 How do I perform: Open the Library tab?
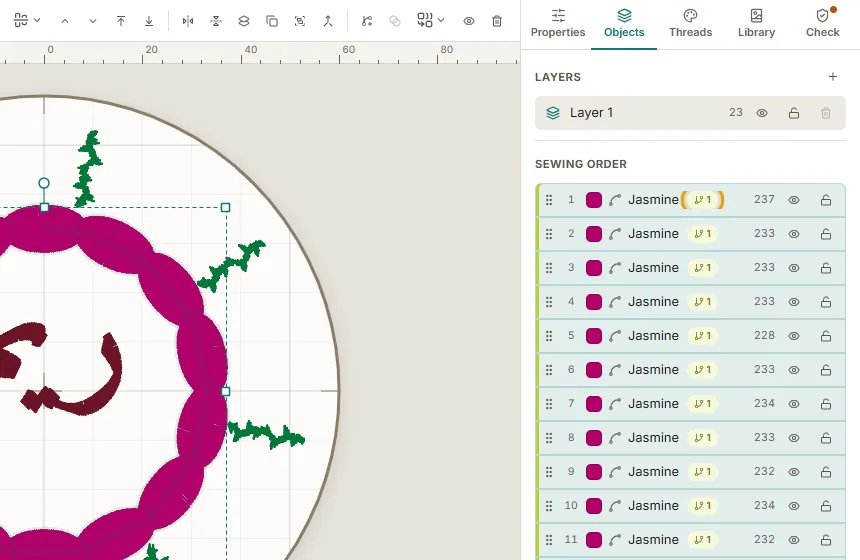point(756,24)
